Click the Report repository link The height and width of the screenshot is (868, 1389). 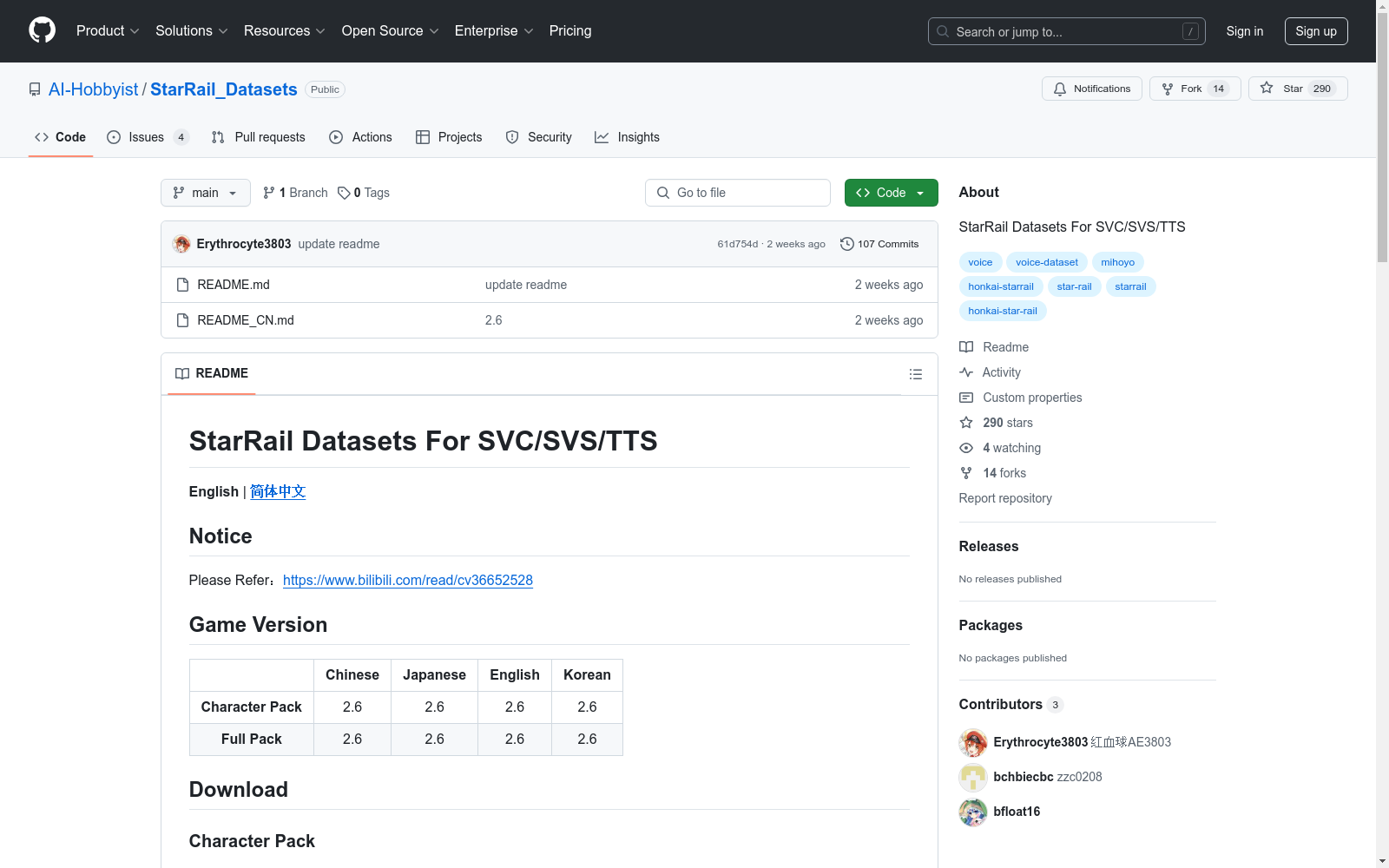tap(1005, 498)
